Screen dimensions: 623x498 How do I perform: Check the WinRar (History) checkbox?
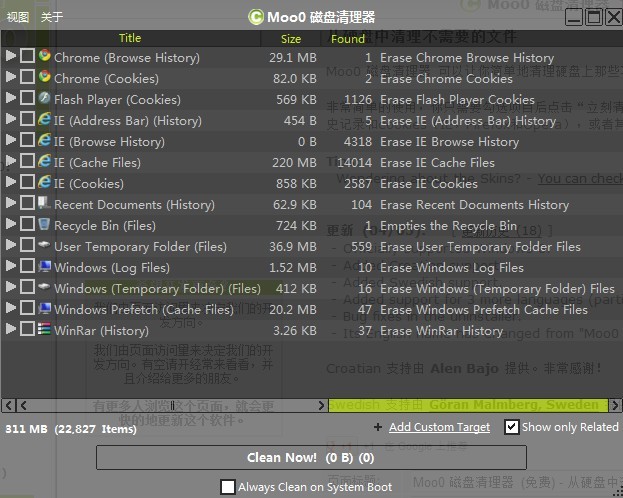(x=27, y=329)
